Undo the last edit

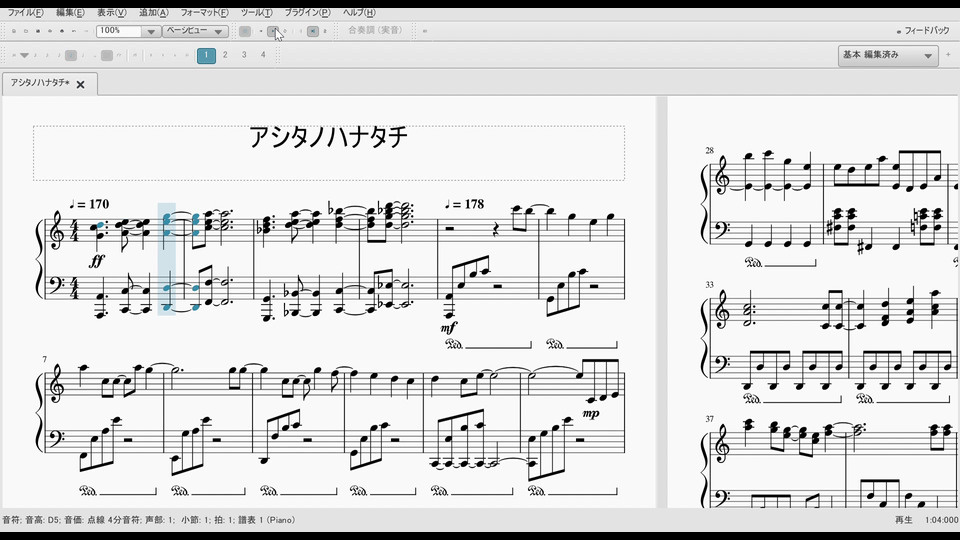tap(73, 31)
